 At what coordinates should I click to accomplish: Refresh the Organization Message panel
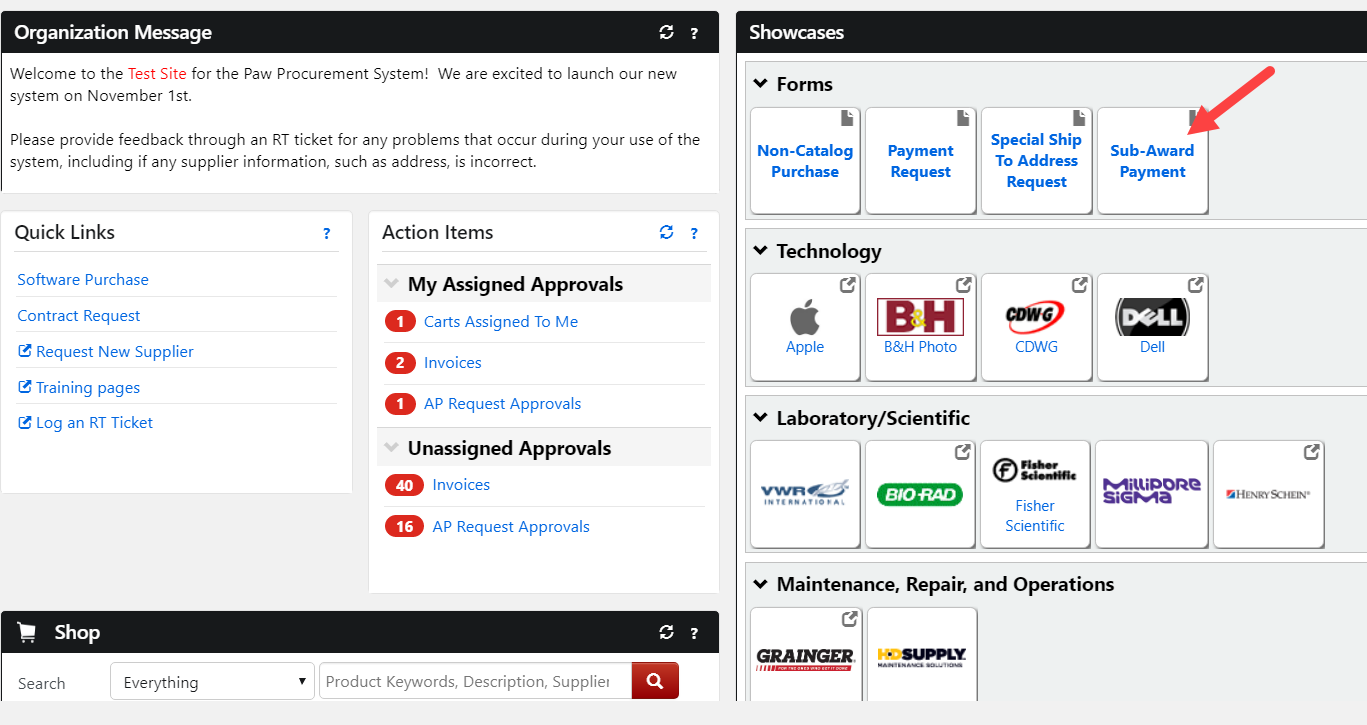(x=667, y=32)
